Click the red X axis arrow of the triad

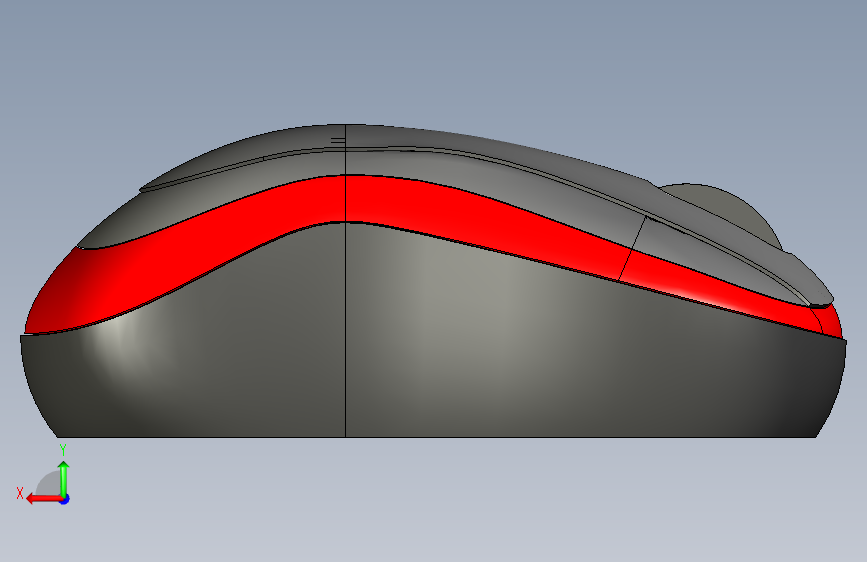tap(44, 499)
